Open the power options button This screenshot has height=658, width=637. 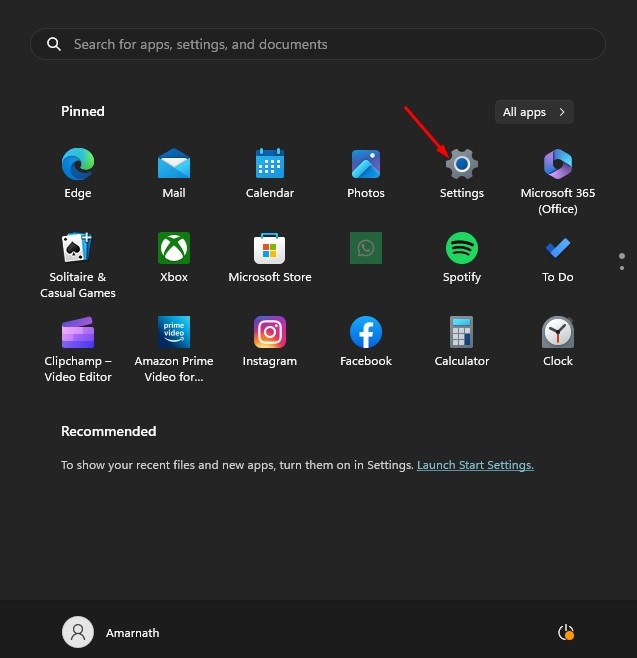pos(565,632)
